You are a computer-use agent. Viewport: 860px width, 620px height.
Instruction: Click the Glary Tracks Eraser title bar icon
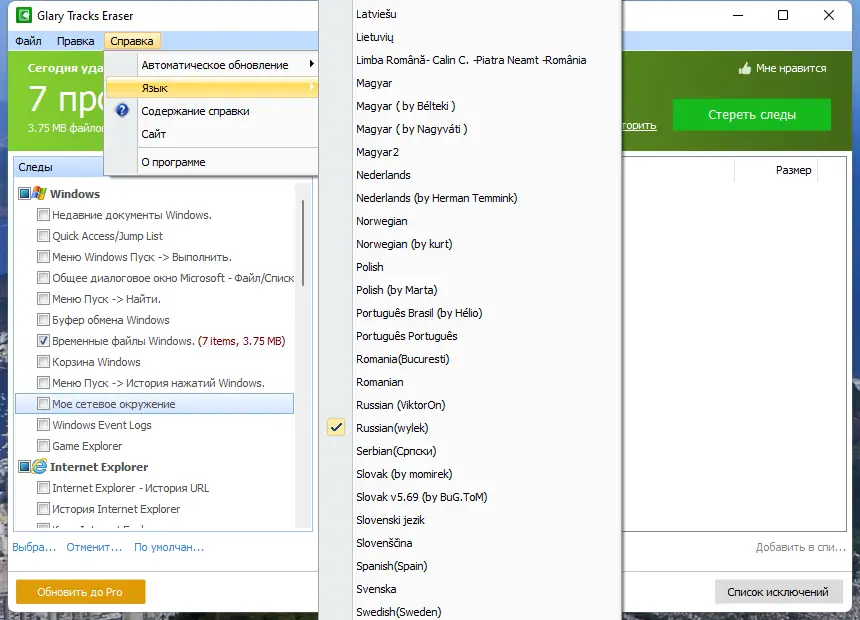coord(24,15)
